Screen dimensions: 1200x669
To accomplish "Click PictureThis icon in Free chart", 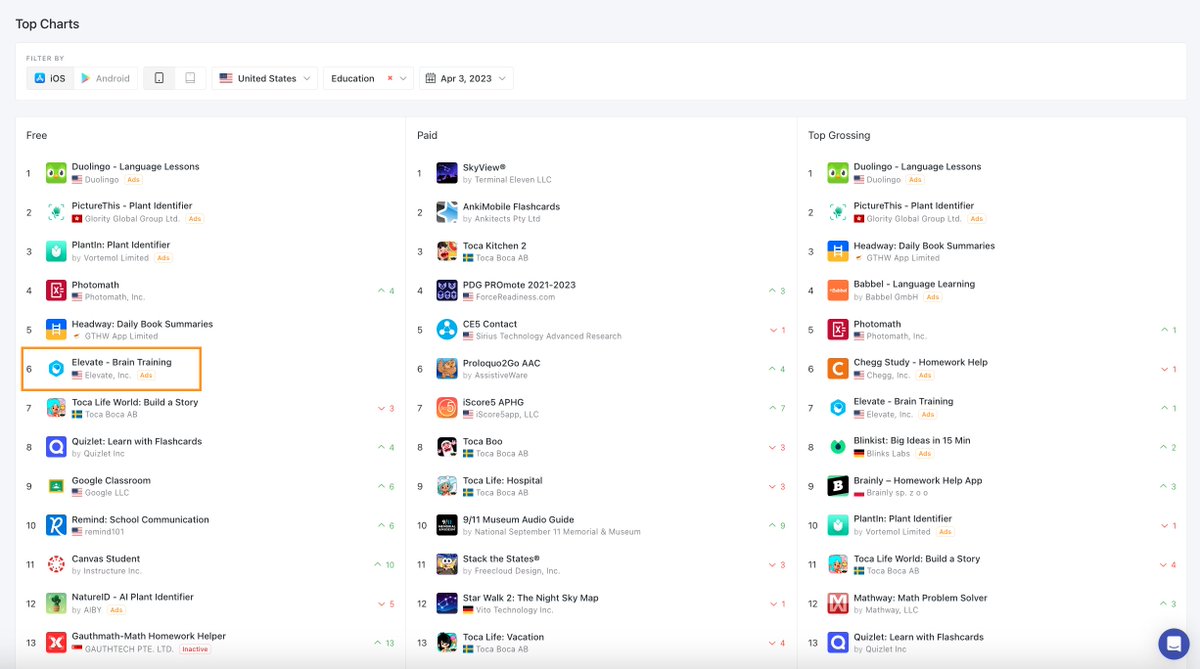I will (56, 212).
